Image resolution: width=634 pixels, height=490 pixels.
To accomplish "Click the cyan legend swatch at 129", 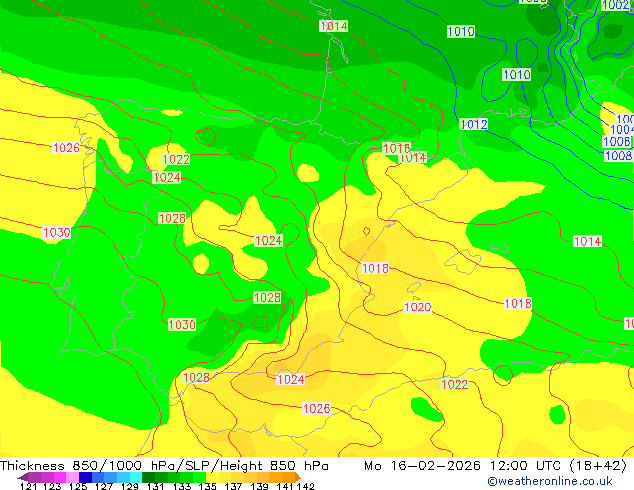I will coord(136,477).
